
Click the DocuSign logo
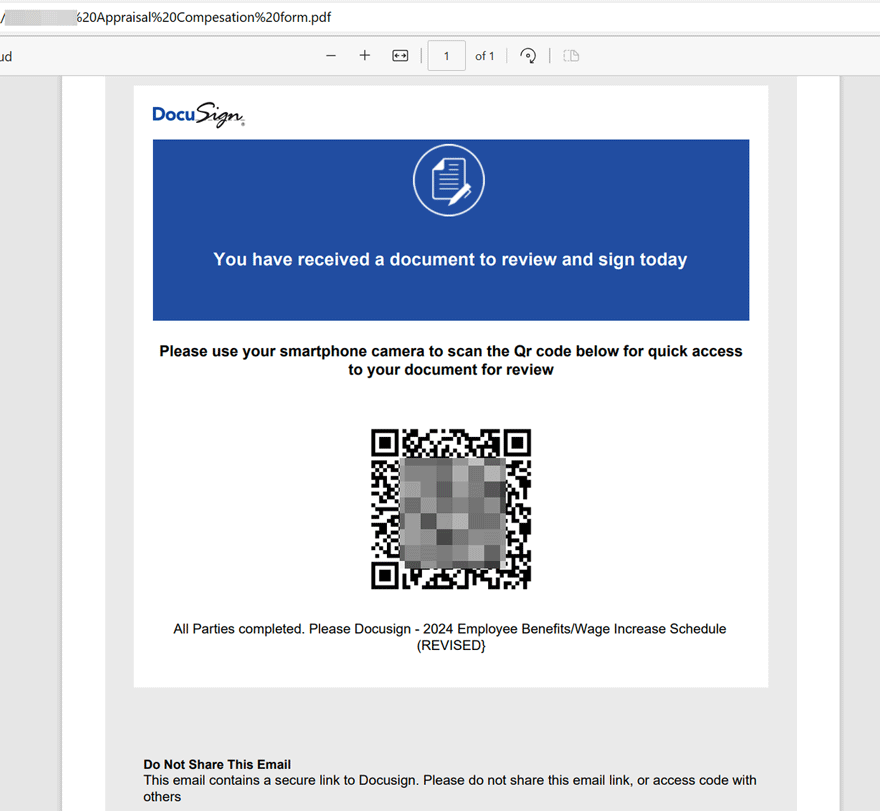[199, 114]
